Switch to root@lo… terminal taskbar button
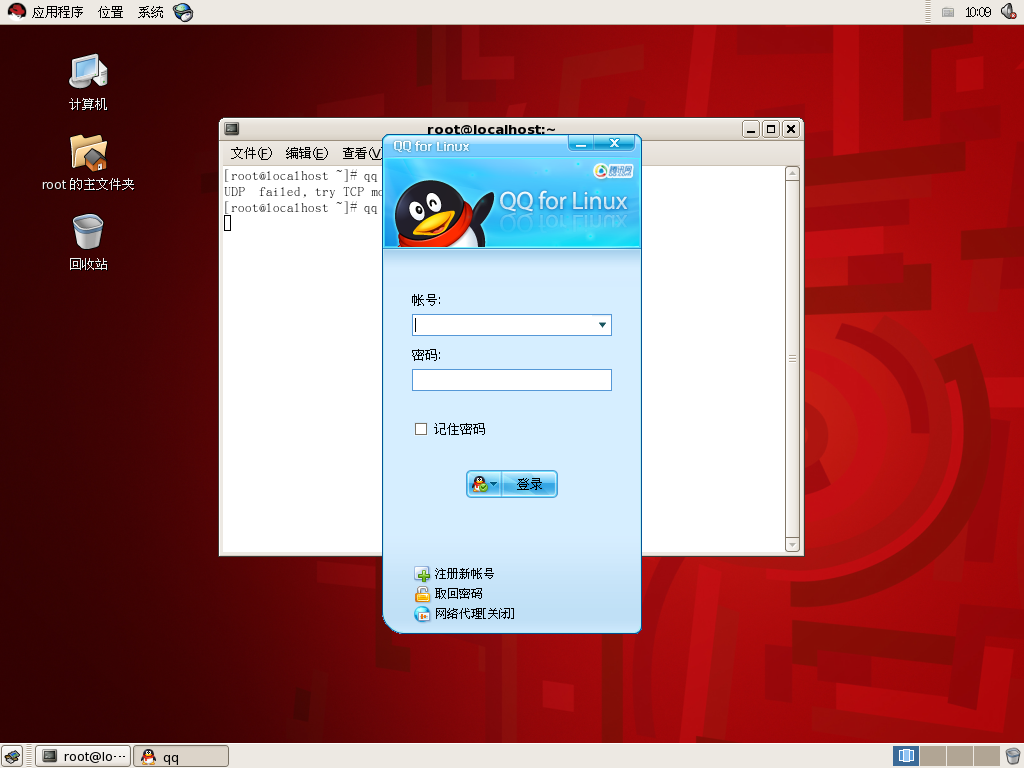This screenshot has height=768, width=1024. pyautogui.click(x=83, y=756)
